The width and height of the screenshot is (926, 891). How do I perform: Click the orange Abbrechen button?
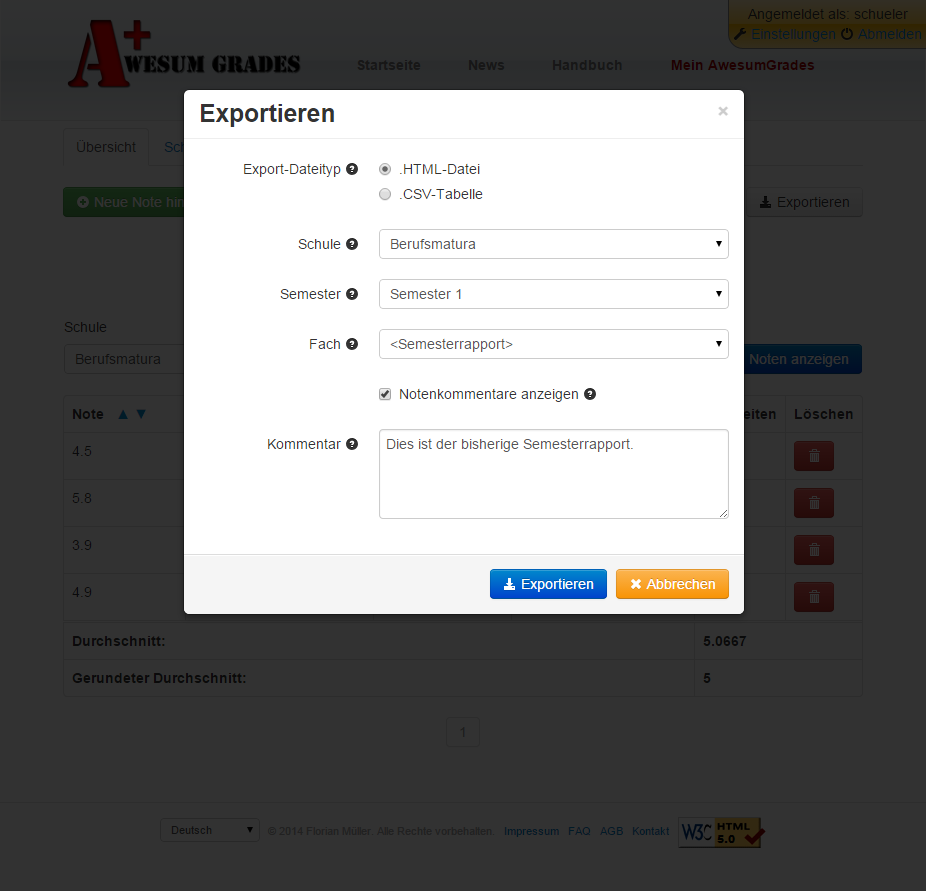[x=672, y=584]
